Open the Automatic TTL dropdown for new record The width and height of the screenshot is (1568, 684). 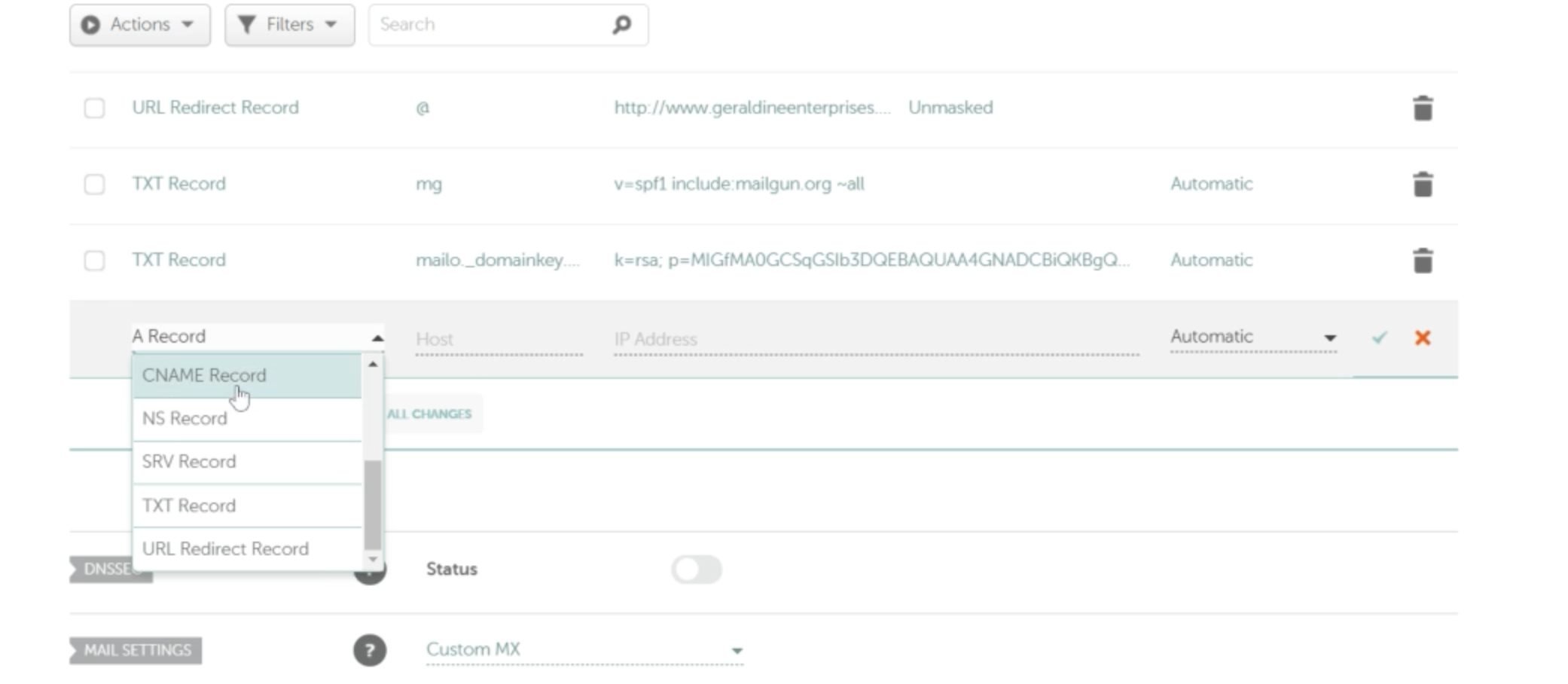pos(1331,337)
